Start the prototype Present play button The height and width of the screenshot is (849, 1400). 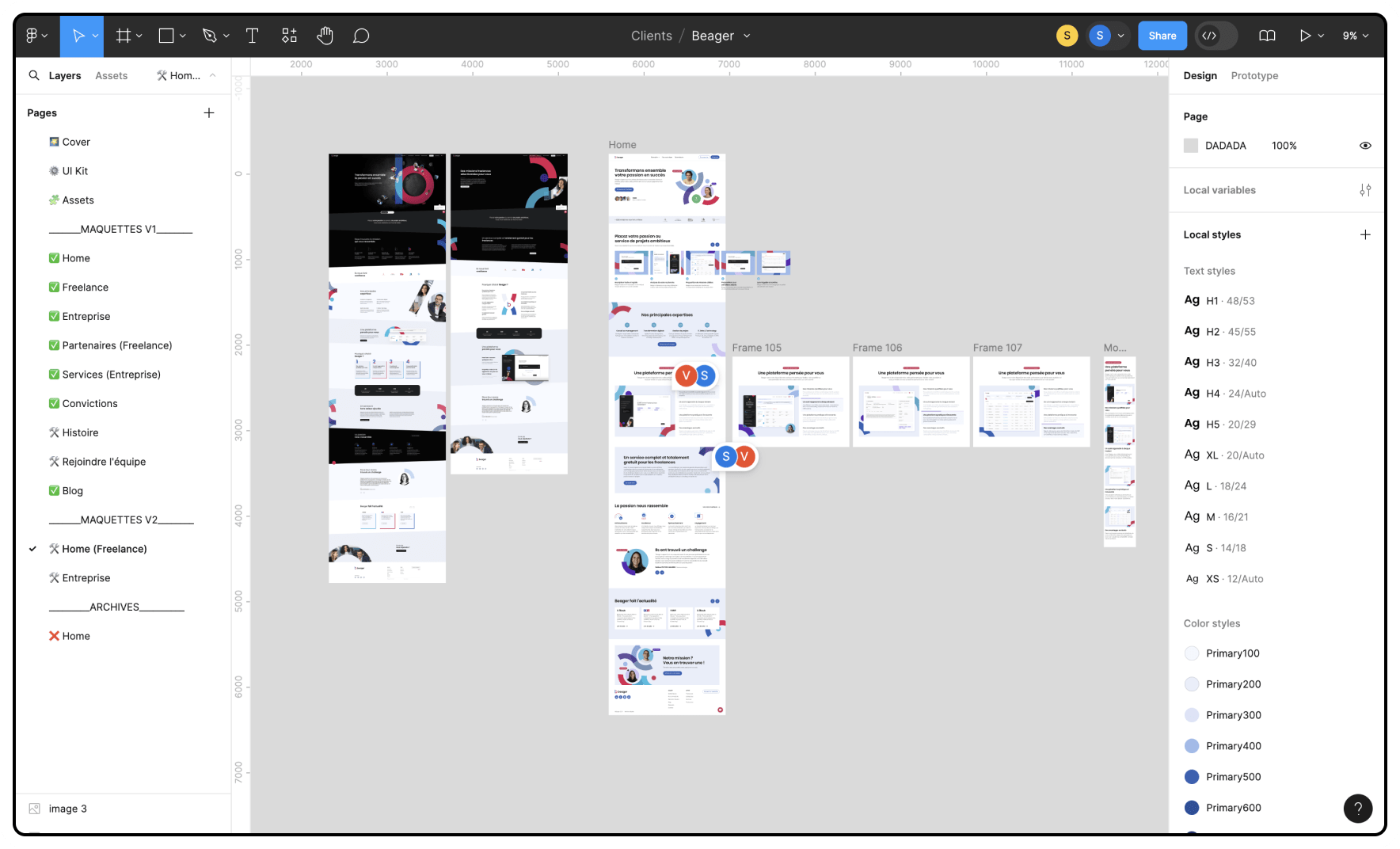1305,36
